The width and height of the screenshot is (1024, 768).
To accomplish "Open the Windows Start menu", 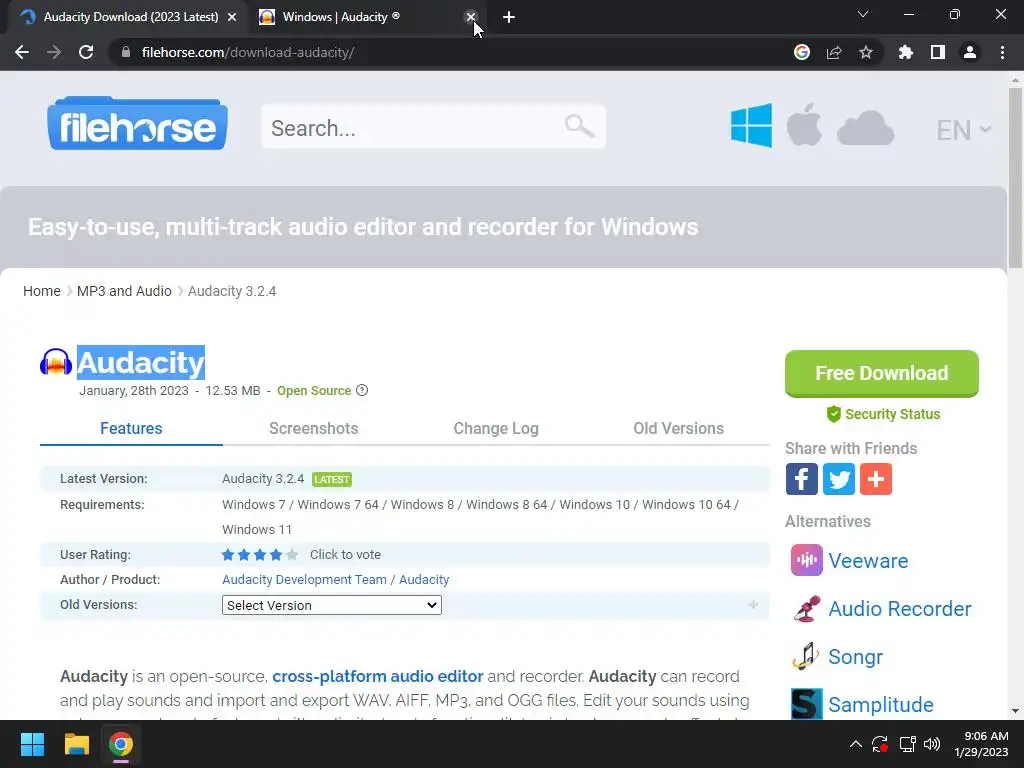I will (x=32, y=744).
